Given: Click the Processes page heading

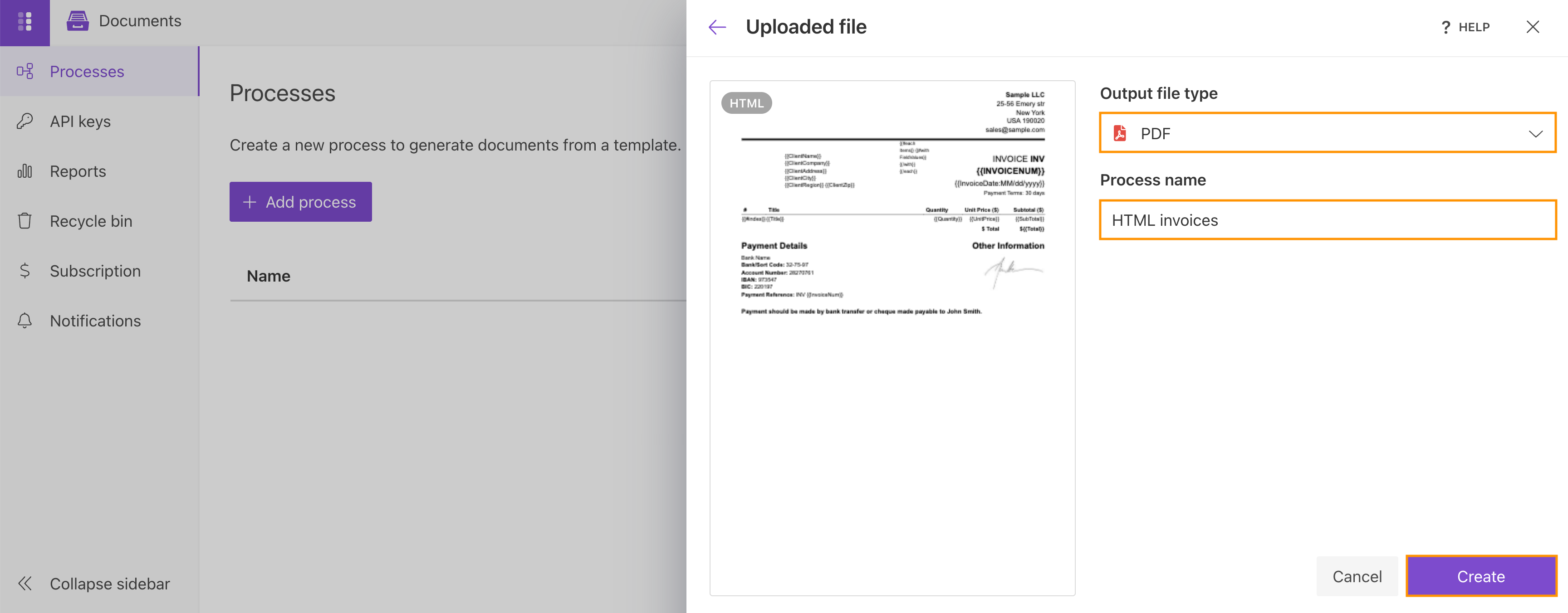Looking at the screenshot, I should tap(283, 93).
